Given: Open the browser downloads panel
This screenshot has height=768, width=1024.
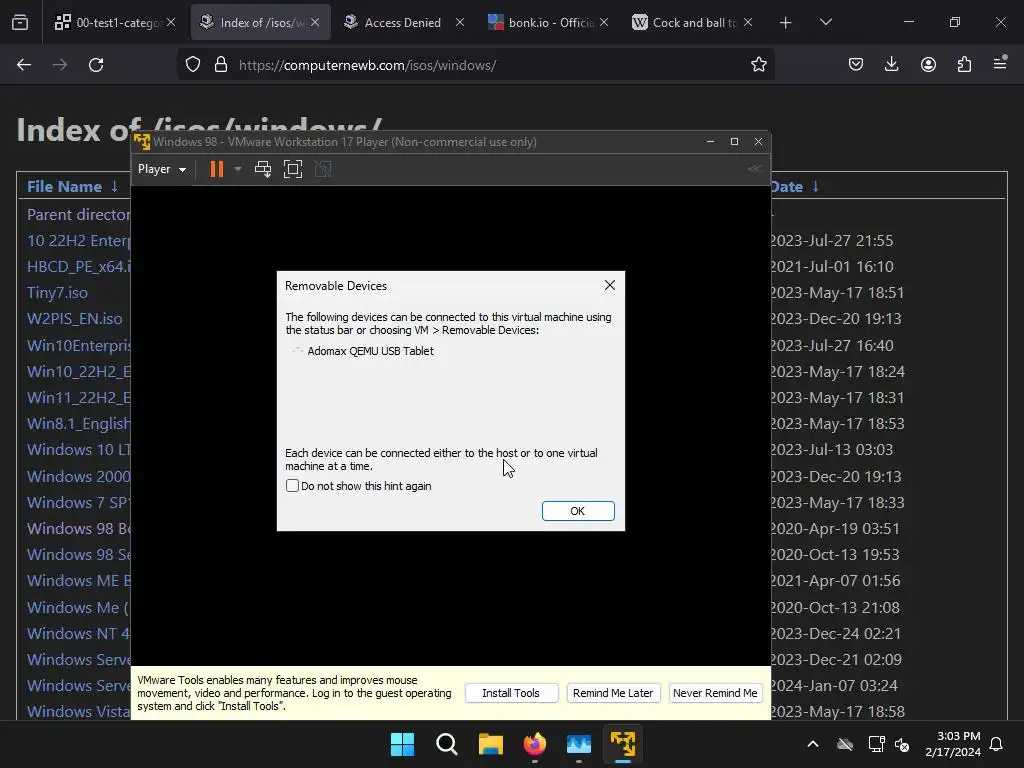Looking at the screenshot, I should point(891,65).
